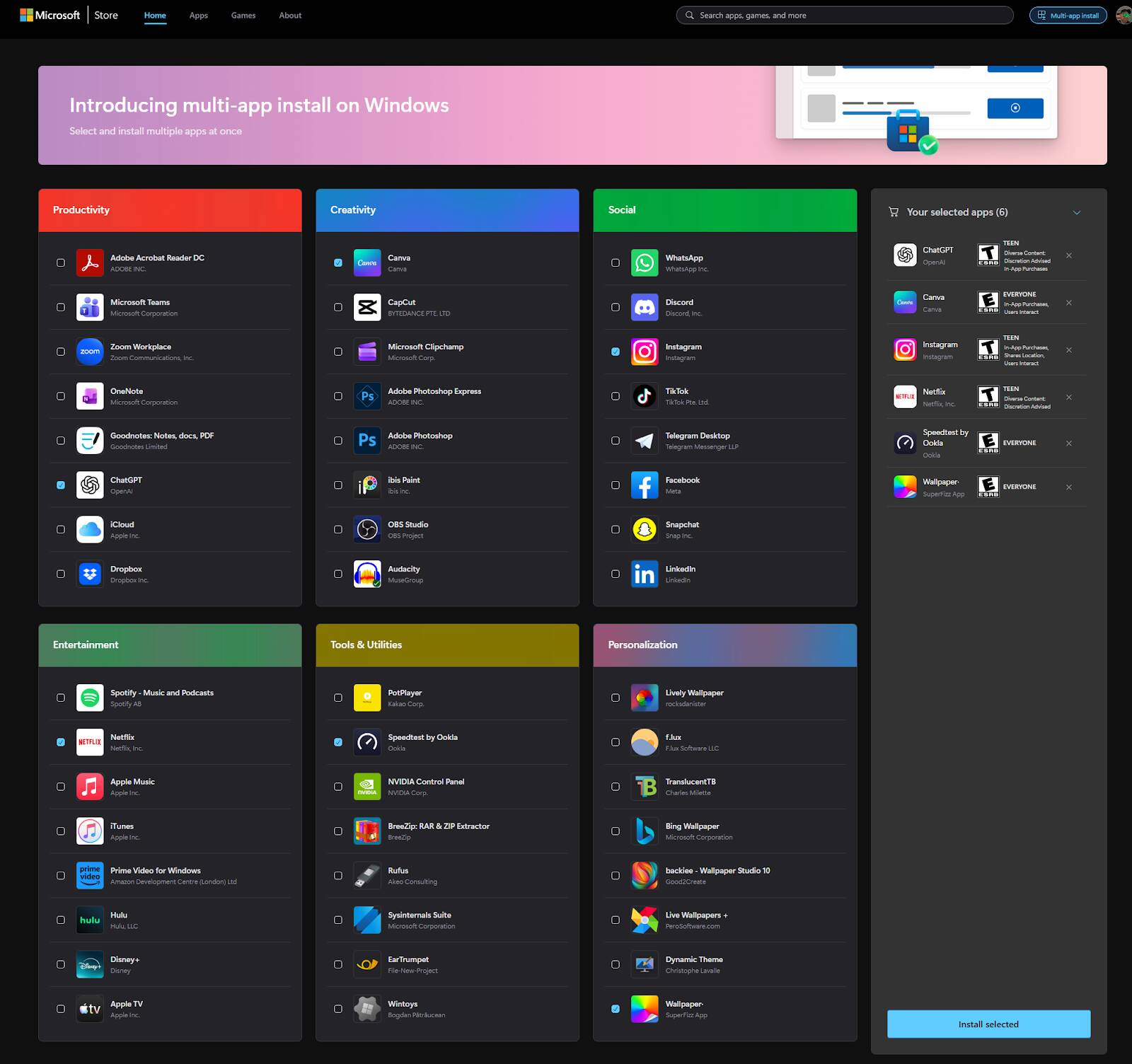Click the Discord app icon
Viewport: 1132px width, 1064px height.
(644, 307)
